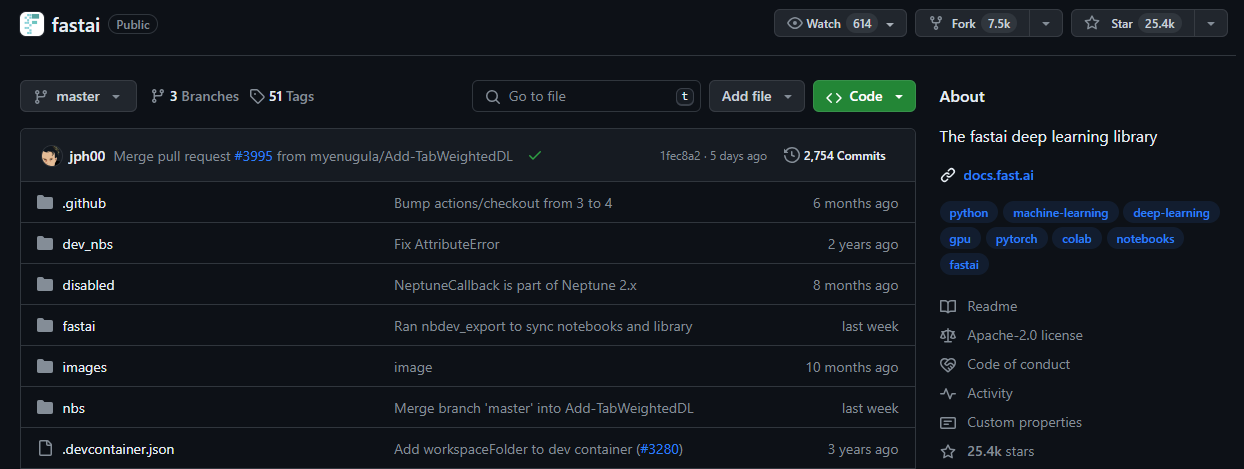Open the 'image' commit message
The image size is (1244, 469).
(x=413, y=367)
